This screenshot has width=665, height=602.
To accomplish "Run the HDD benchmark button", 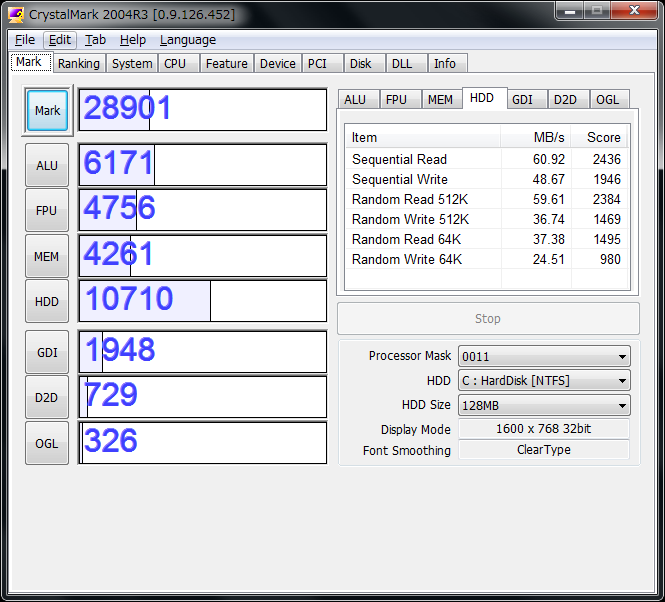I will tap(47, 301).
